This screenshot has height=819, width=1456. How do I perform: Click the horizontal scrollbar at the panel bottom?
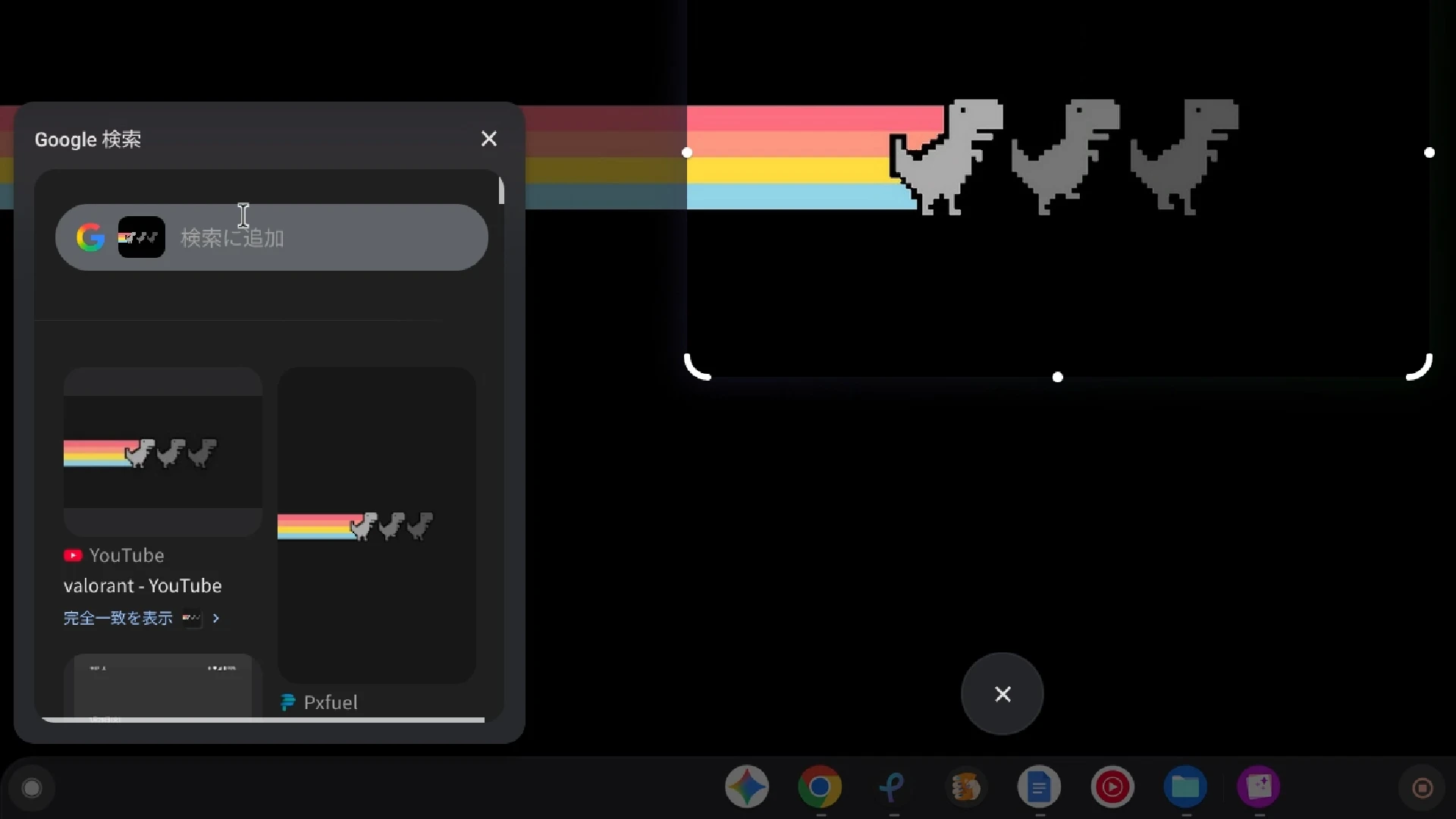coord(263,720)
